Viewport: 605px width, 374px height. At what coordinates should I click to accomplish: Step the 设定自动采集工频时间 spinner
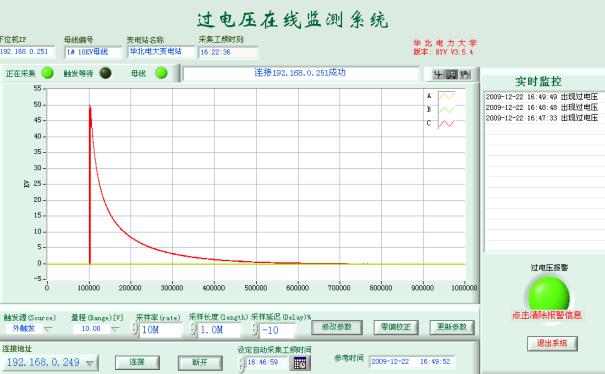[242, 363]
